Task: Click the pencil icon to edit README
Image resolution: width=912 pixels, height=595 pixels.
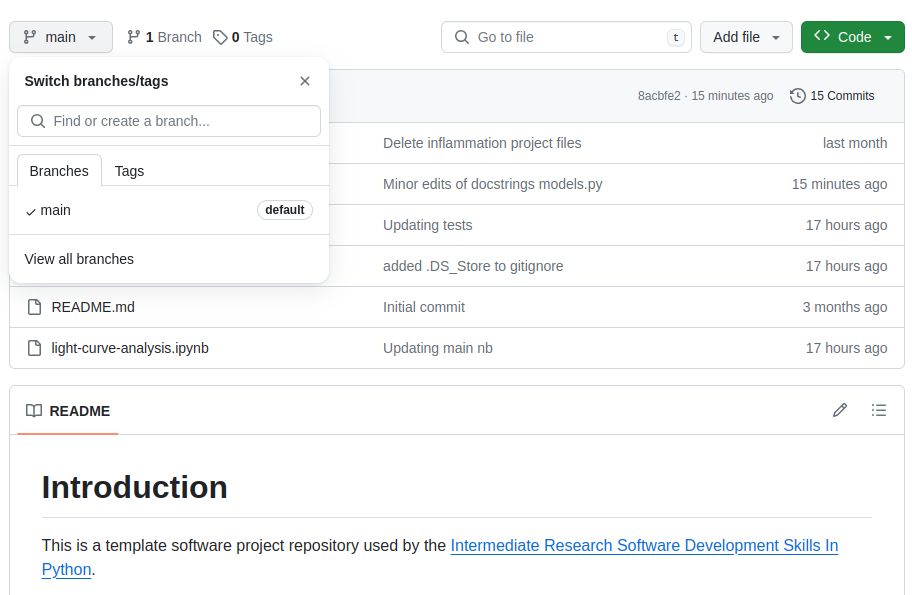Action: (x=840, y=410)
